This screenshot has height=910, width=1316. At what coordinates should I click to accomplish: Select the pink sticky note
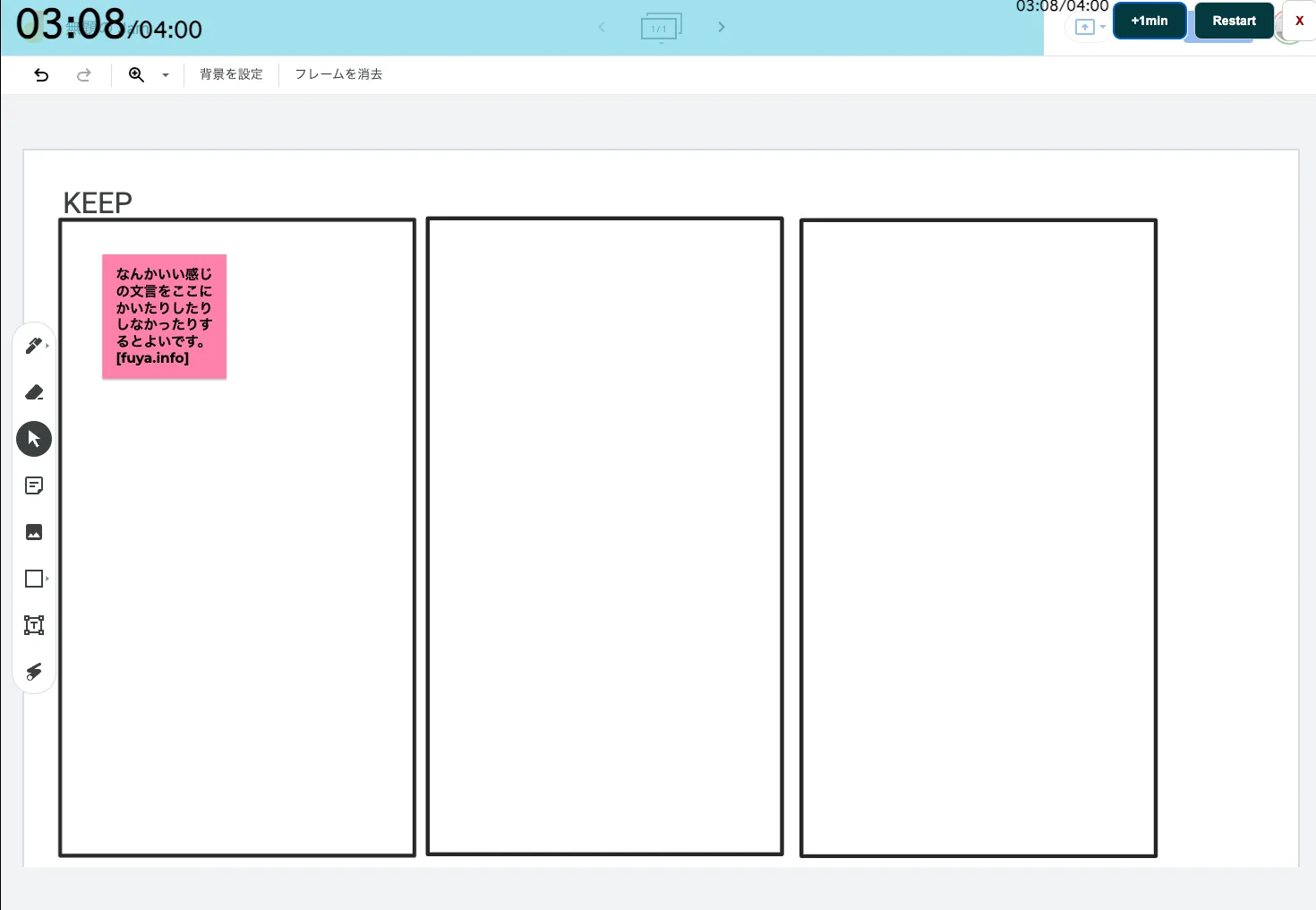tap(164, 316)
